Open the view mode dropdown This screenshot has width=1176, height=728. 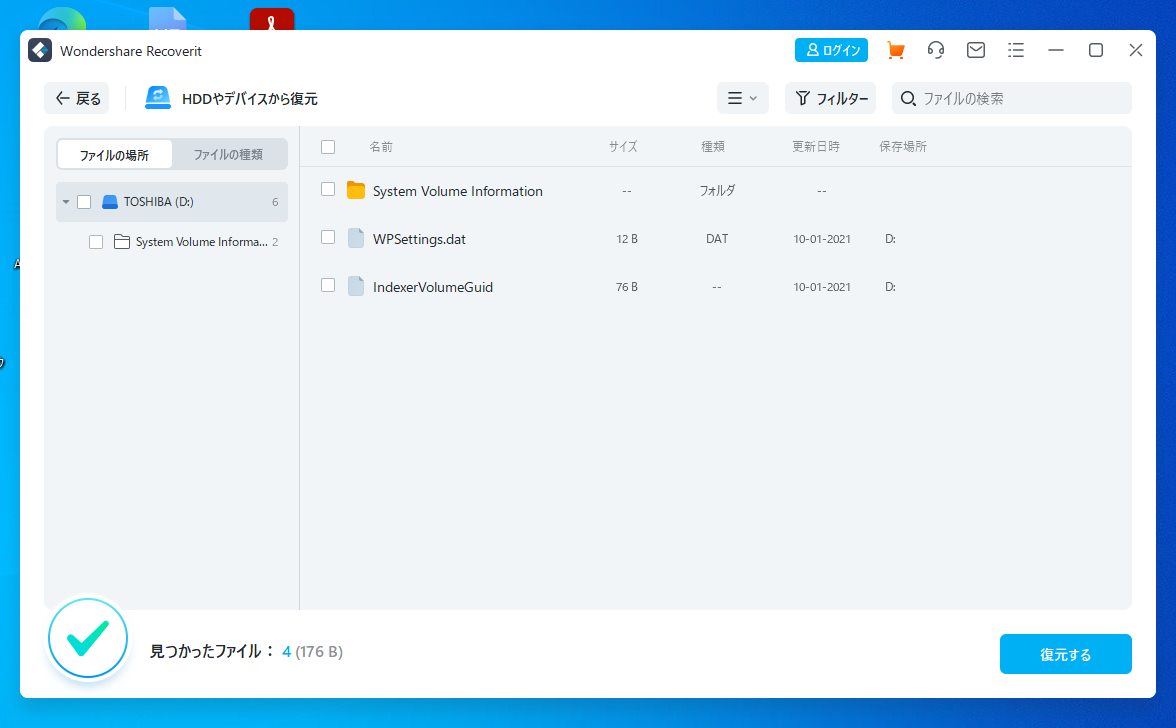point(743,98)
